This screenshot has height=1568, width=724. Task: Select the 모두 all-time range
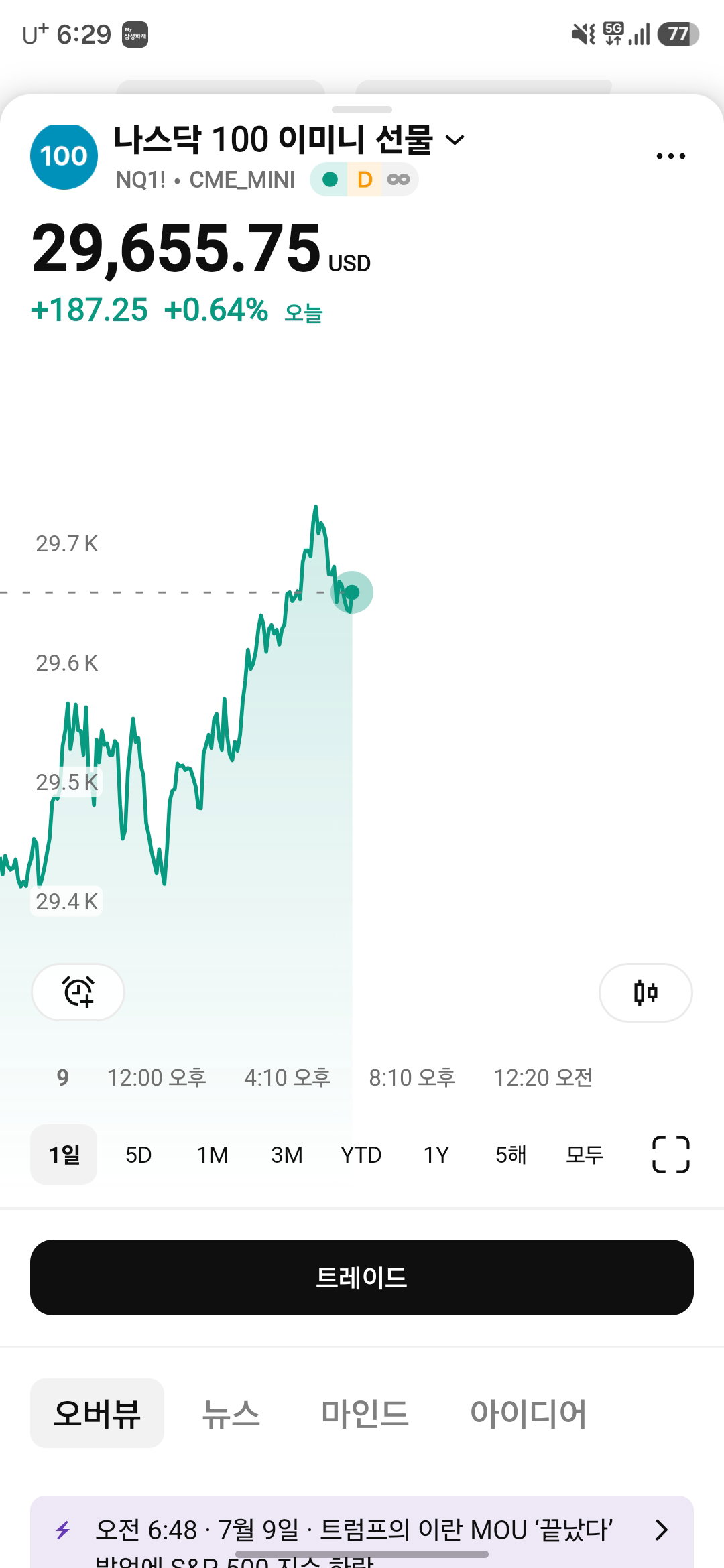point(585,1155)
